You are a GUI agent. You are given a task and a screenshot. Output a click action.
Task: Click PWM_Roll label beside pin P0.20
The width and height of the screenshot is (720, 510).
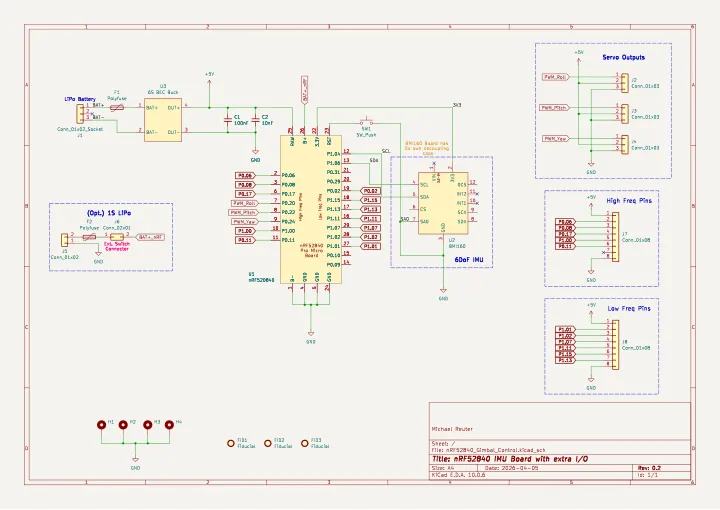(x=245, y=203)
